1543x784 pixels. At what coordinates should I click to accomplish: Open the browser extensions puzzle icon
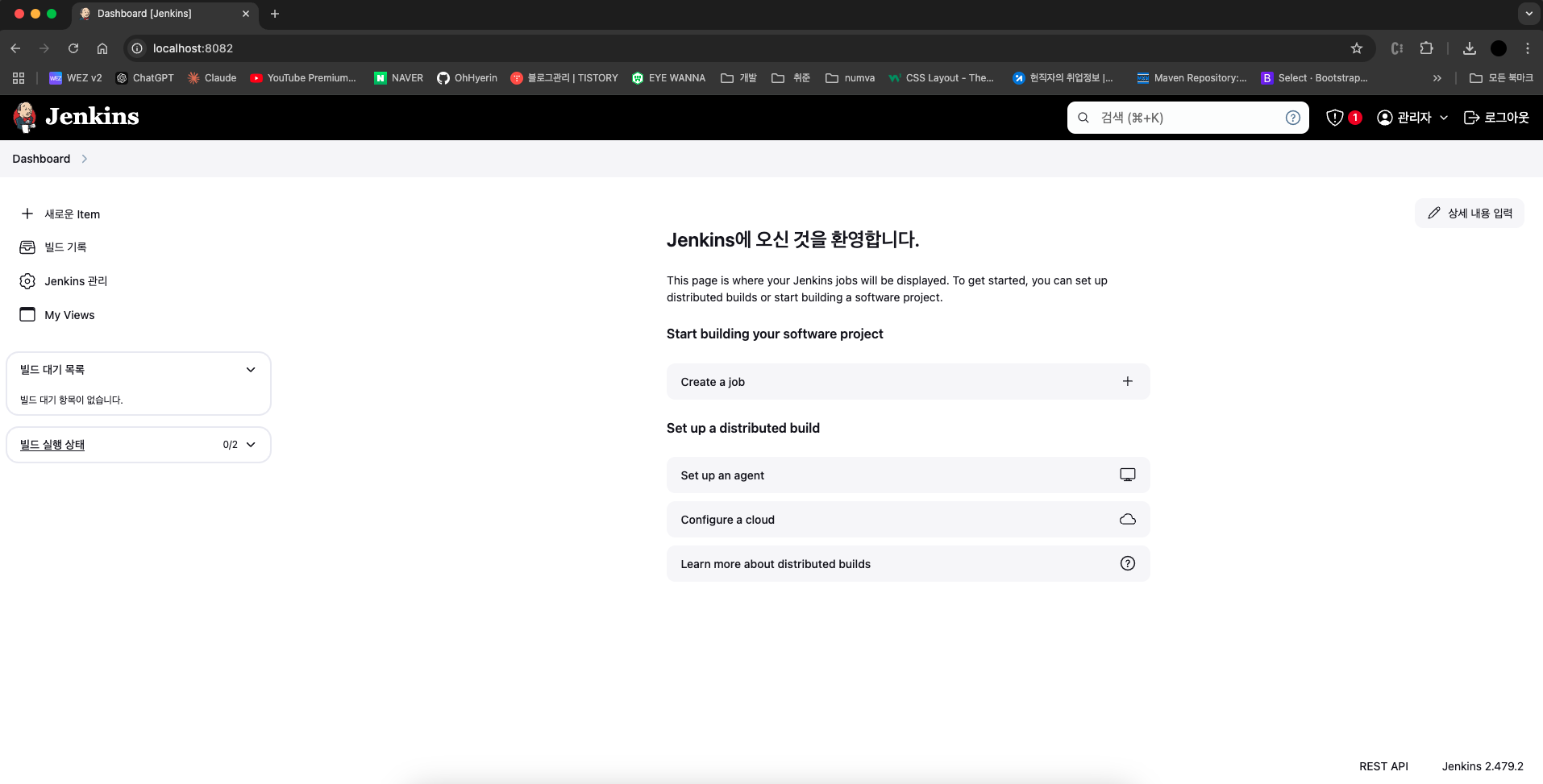pyautogui.click(x=1426, y=48)
